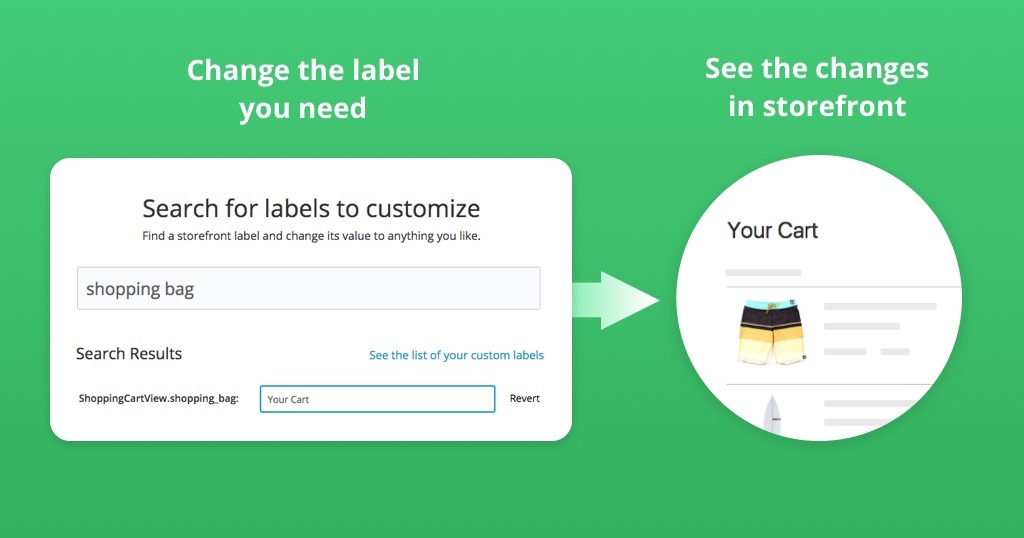Click the top placeholder line beside the surfboard
1024x538 pixels.
(x=880, y=404)
